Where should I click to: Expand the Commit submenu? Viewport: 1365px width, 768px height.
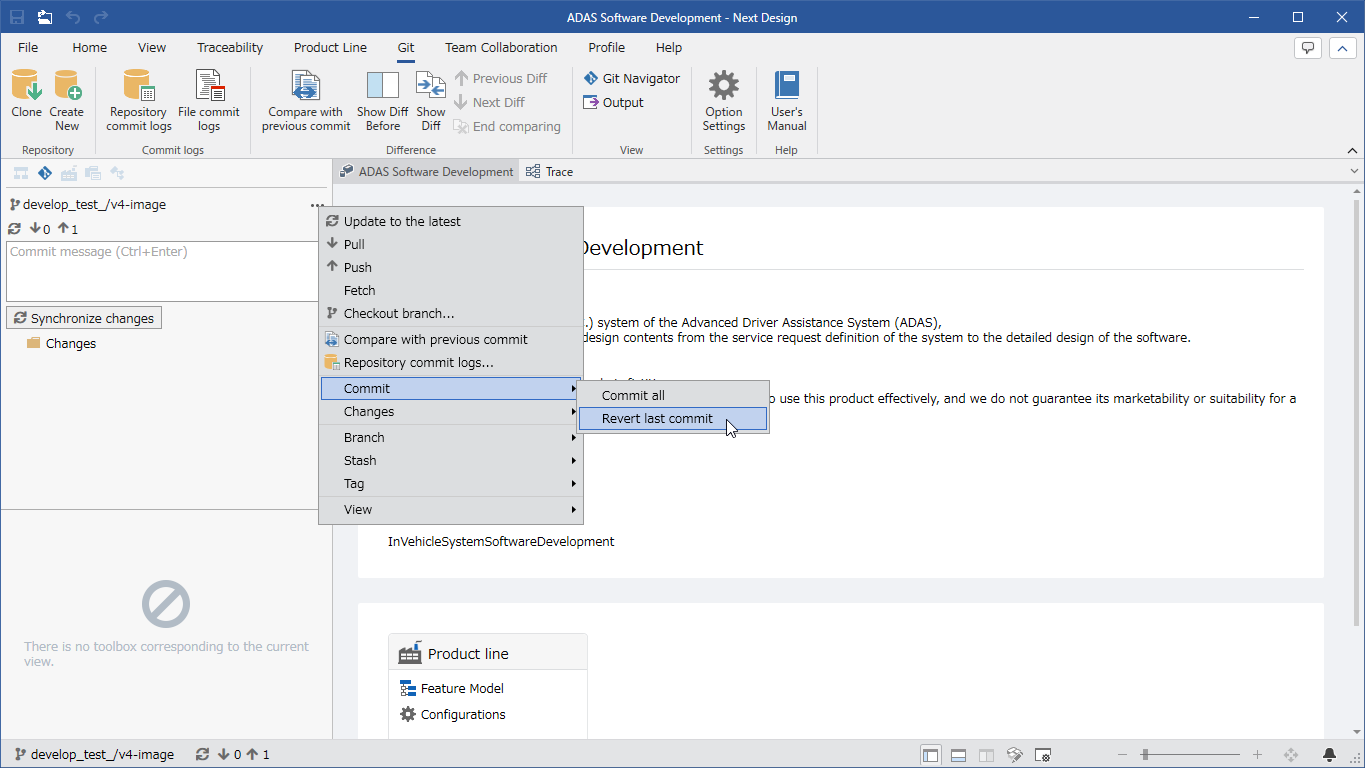(451, 388)
